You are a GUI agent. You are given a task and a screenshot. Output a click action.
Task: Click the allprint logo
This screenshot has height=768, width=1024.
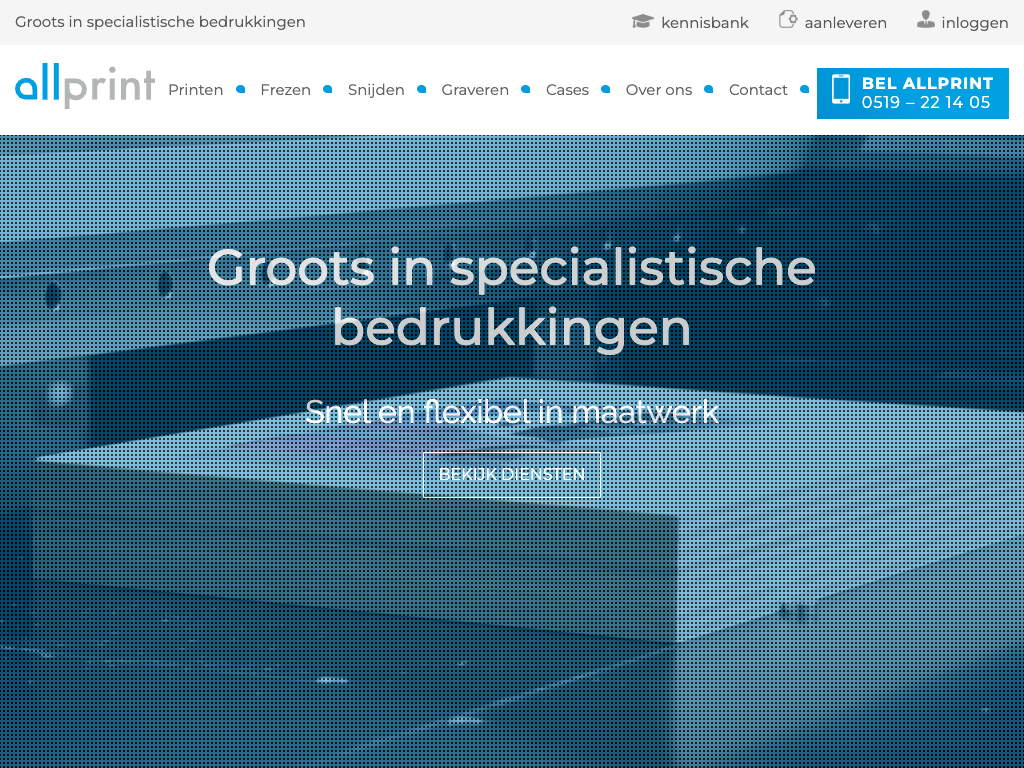pos(85,88)
